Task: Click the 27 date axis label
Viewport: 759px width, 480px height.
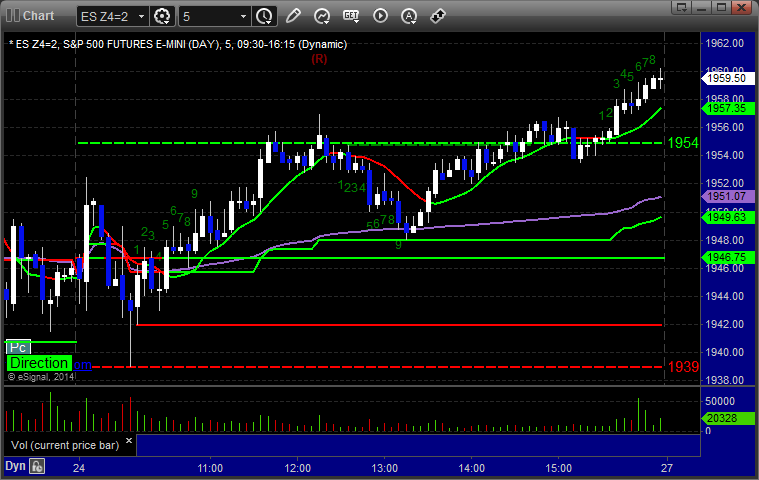Action: coord(667,468)
